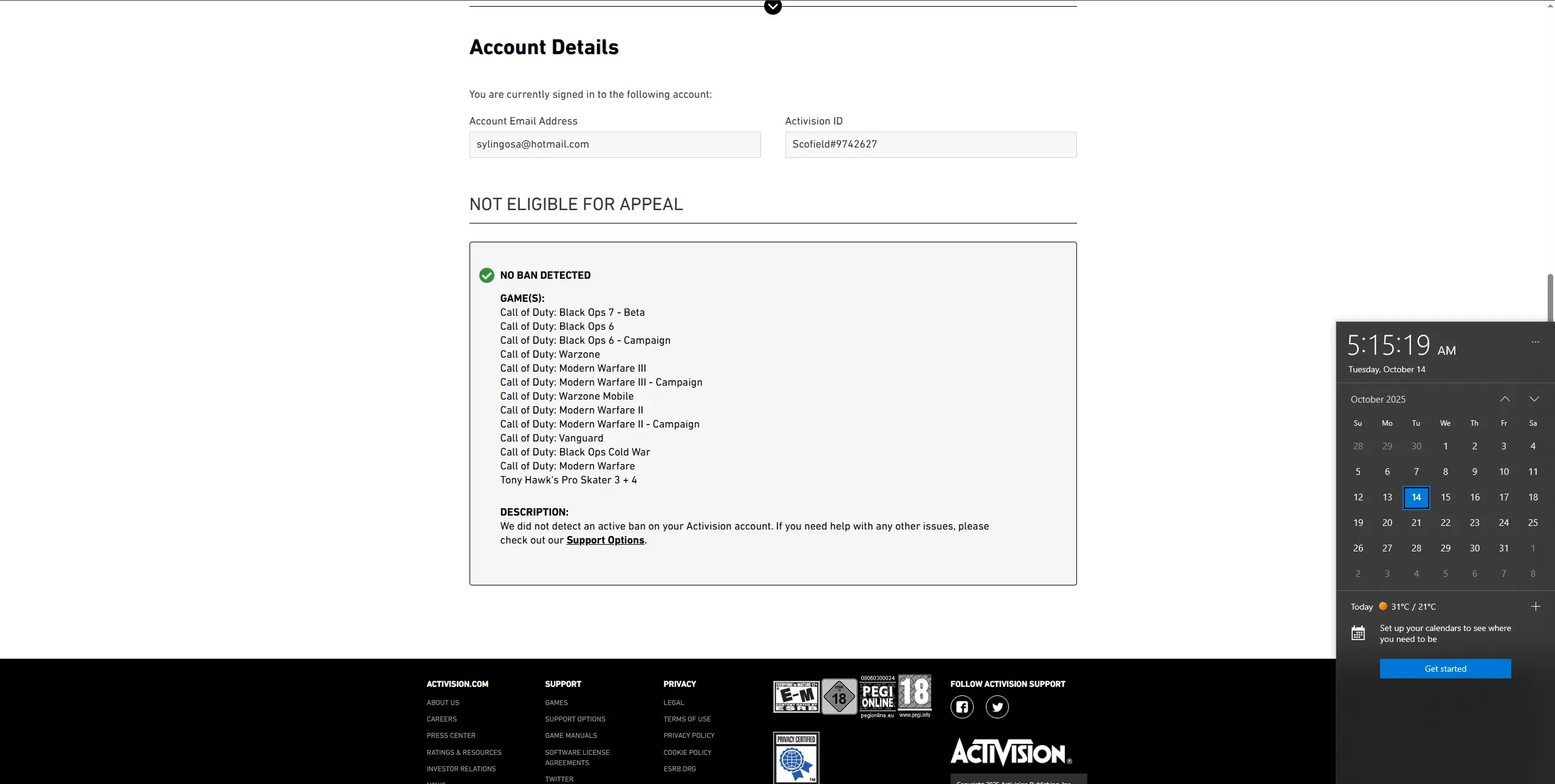Click the Activision logo in footer
The image size is (1555, 784).
point(1010,752)
